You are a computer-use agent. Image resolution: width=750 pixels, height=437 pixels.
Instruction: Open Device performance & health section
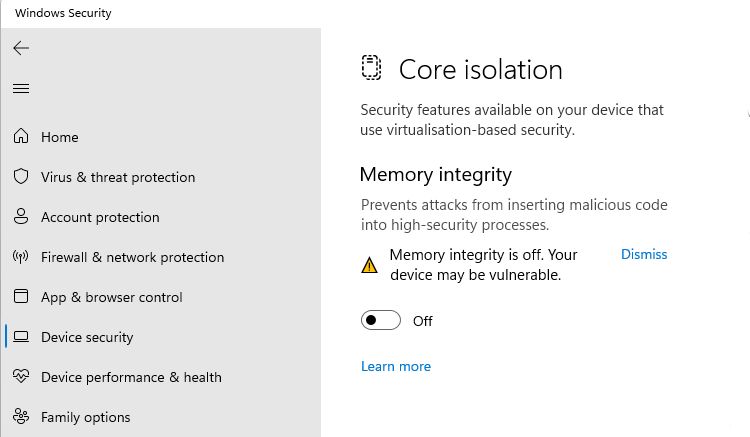pyautogui.click(x=132, y=377)
